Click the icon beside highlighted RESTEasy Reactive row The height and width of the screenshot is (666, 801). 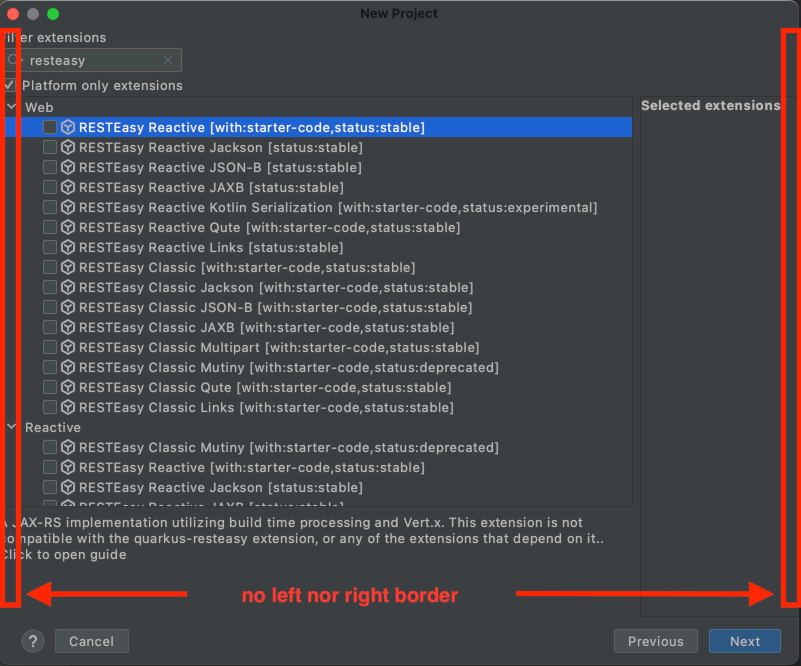tap(68, 128)
